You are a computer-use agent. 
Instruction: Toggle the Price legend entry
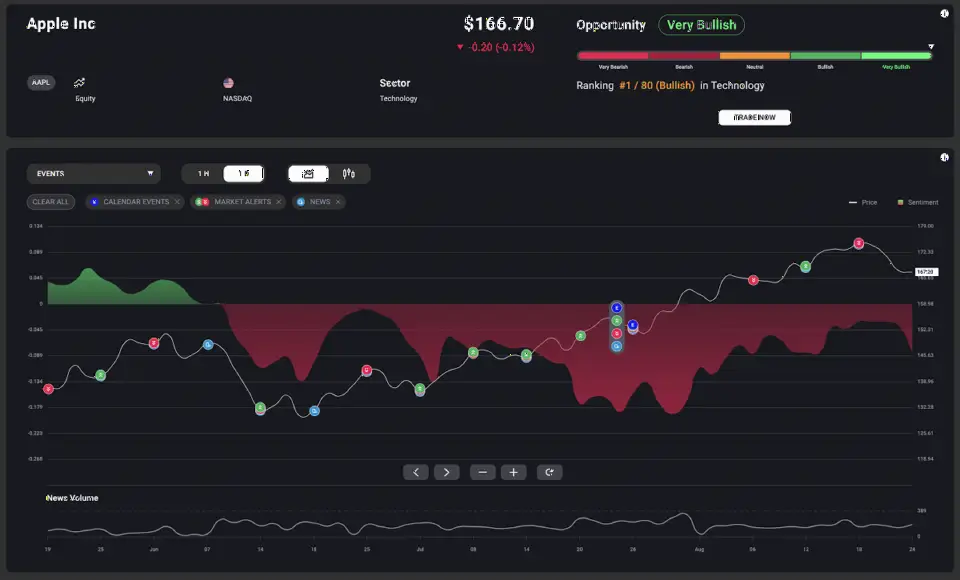pyautogui.click(x=863, y=202)
